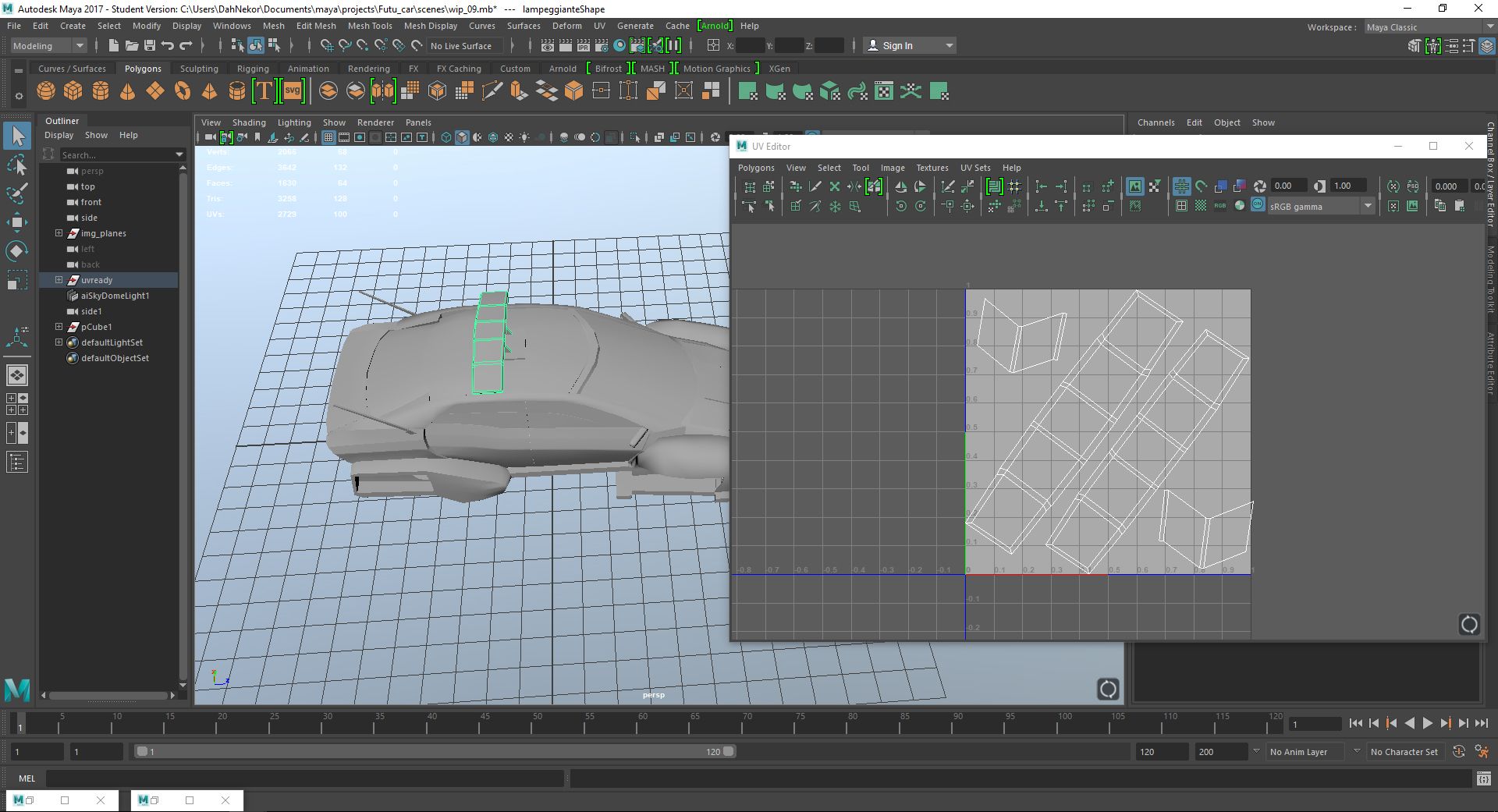
Task: Open the UV menu in main menubar
Action: point(599,26)
